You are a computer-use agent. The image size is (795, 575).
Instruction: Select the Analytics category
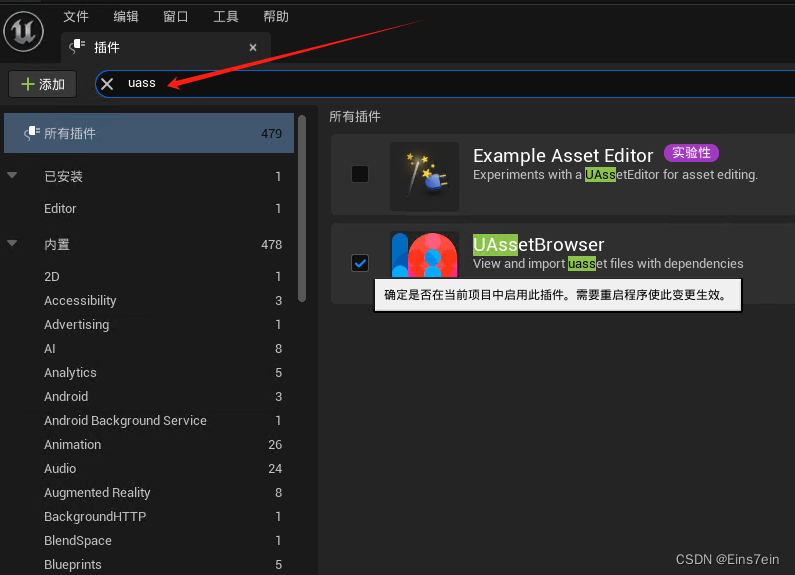pyautogui.click(x=149, y=373)
